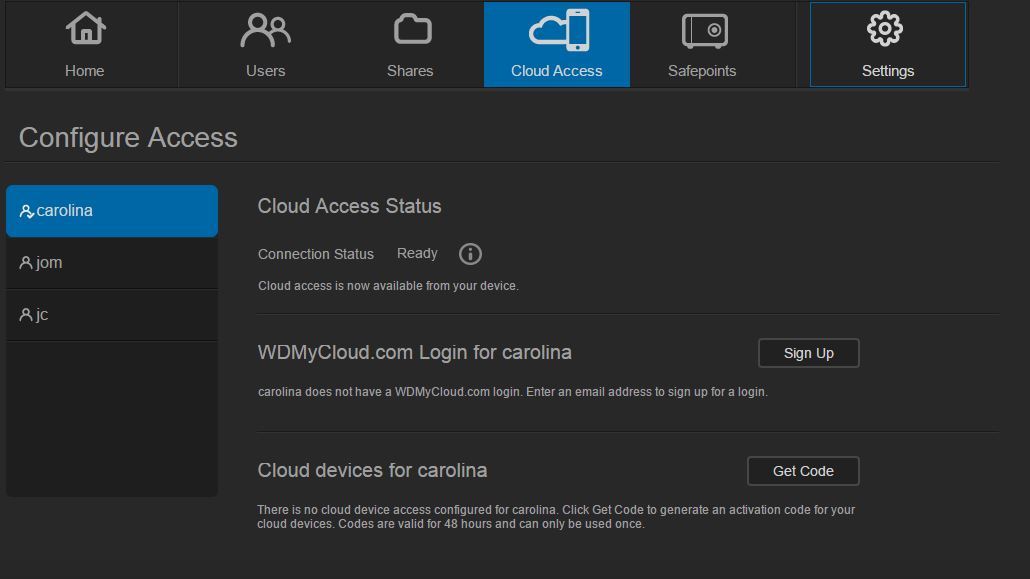The image size is (1030, 579).
Task: Open the Settings tab label
Action: [x=888, y=71]
